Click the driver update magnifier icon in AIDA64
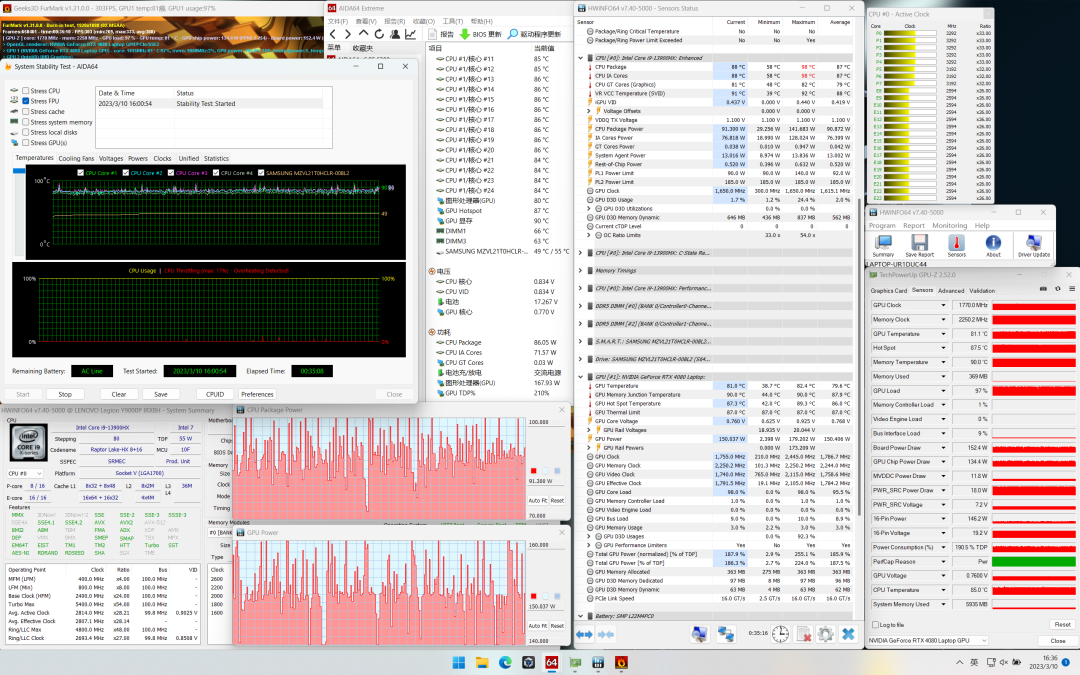This screenshot has width=1080, height=675. click(x=512, y=34)
